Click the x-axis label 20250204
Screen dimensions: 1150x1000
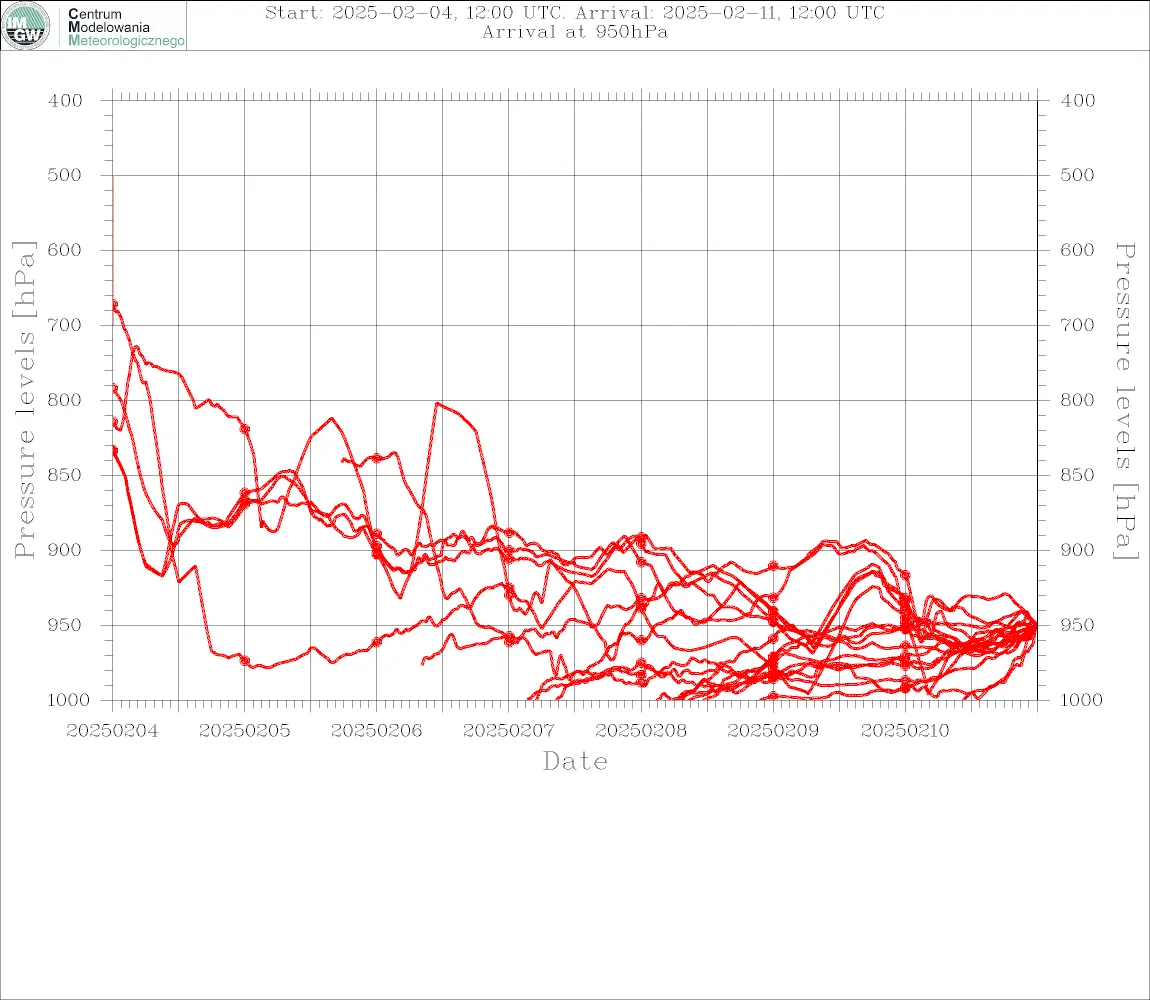[x=112, y=731]
